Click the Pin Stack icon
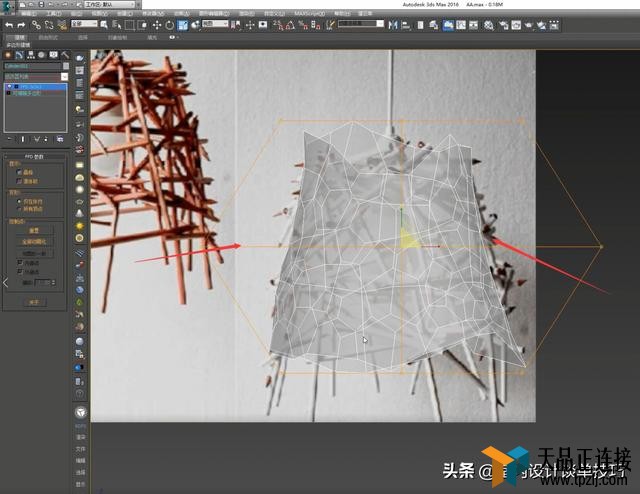Viewport: 640px width, 494px height. tap(10, 139)
